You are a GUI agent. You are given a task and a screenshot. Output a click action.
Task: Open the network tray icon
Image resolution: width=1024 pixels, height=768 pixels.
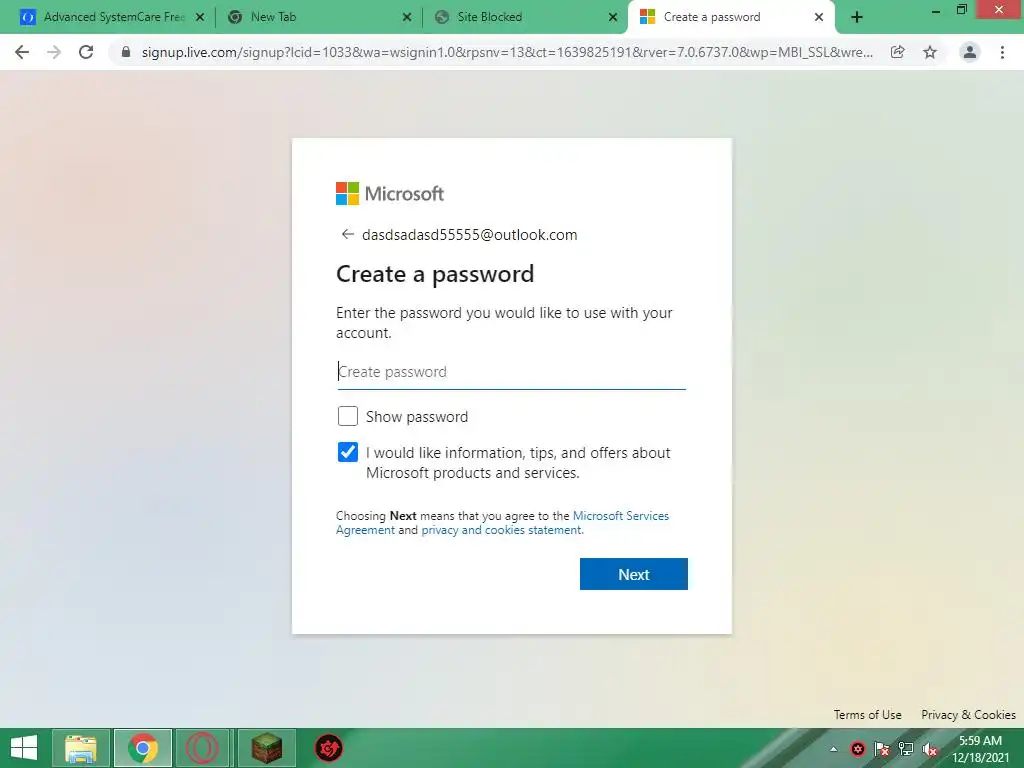(906, 749)
